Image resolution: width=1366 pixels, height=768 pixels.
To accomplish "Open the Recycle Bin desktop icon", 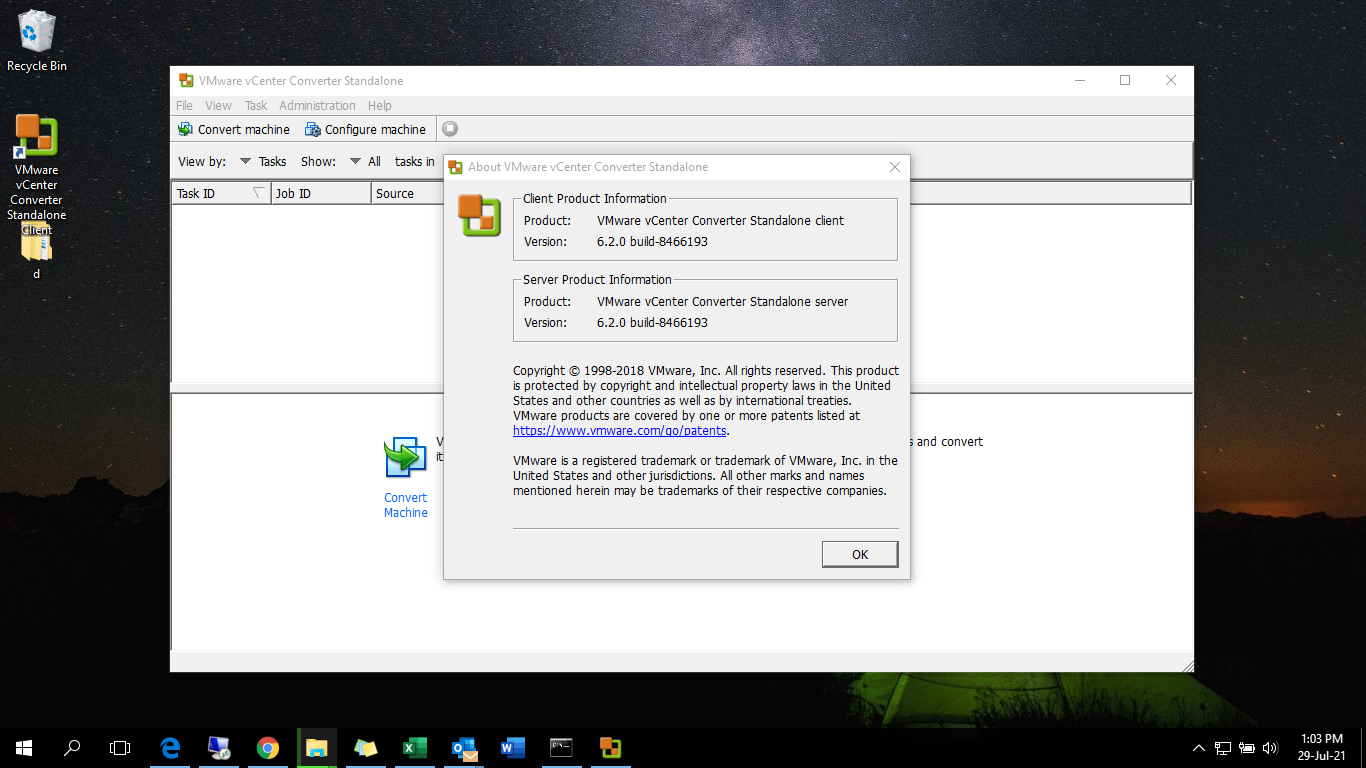I will [37, 41].
